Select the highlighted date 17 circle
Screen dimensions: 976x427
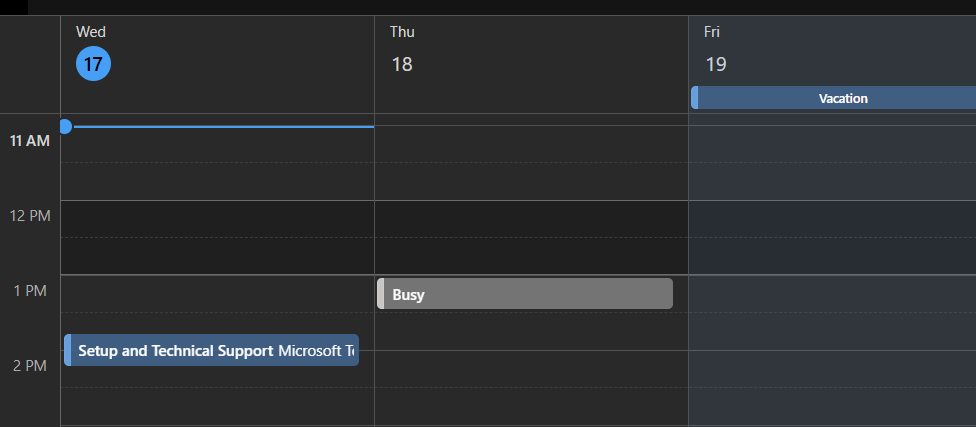click(x=93, y=64)
